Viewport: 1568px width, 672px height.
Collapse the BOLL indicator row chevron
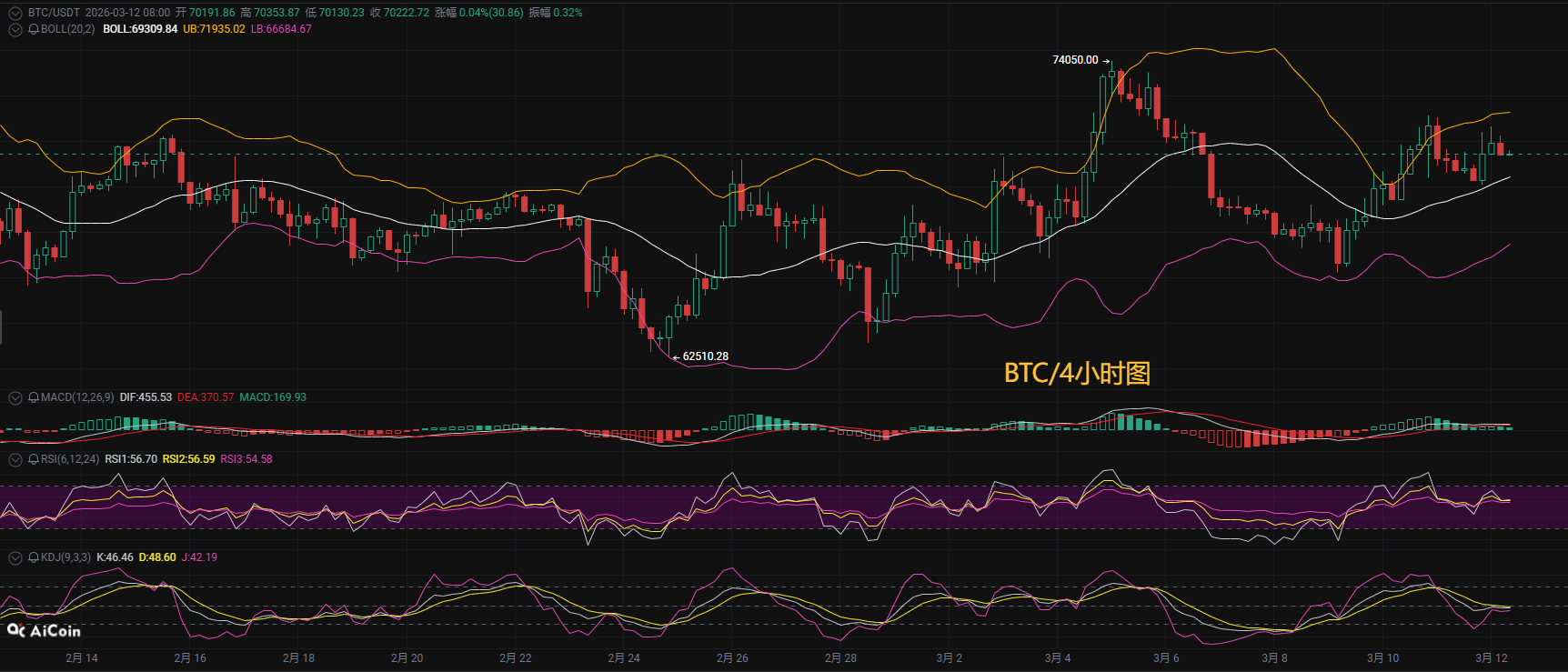tap(15, 29)
